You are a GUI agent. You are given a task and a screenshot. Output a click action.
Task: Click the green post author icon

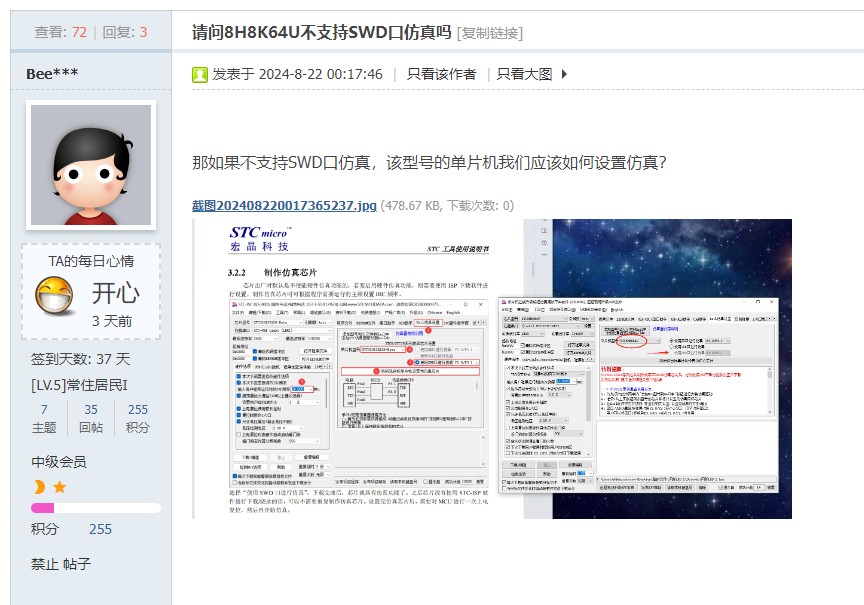click(x=199, y=74)
